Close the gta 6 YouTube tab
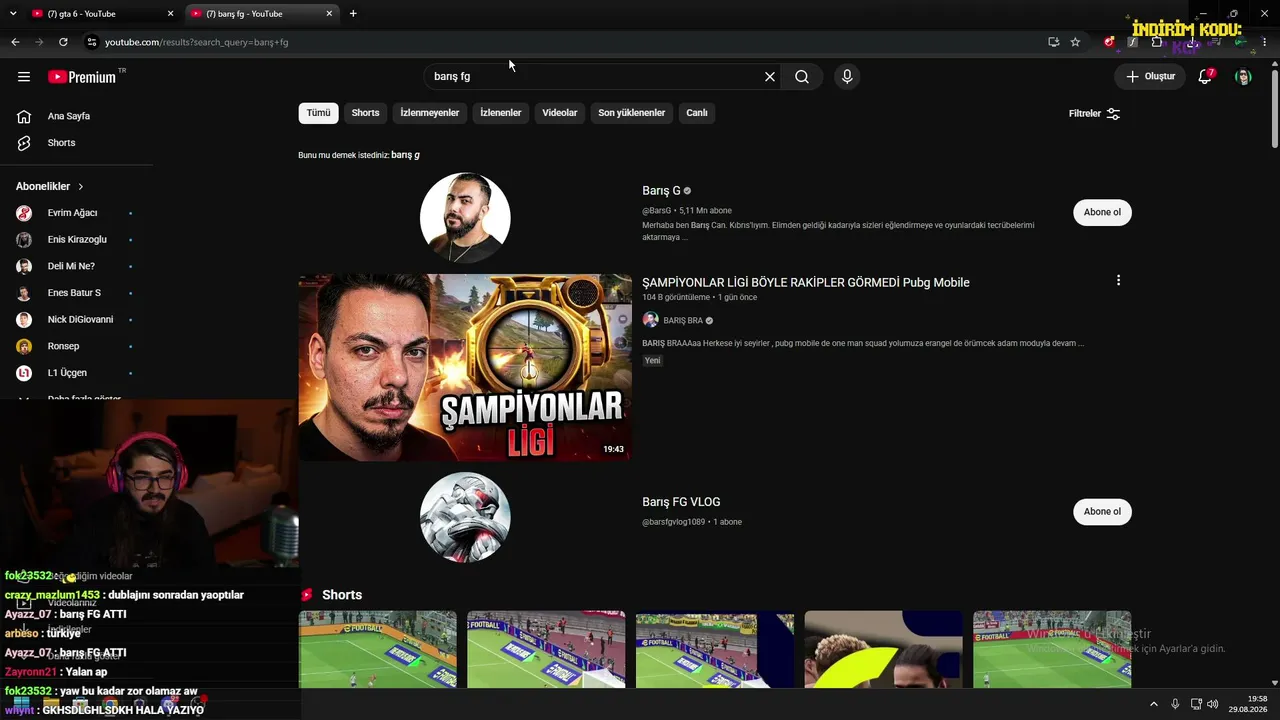 coord(170,14)
